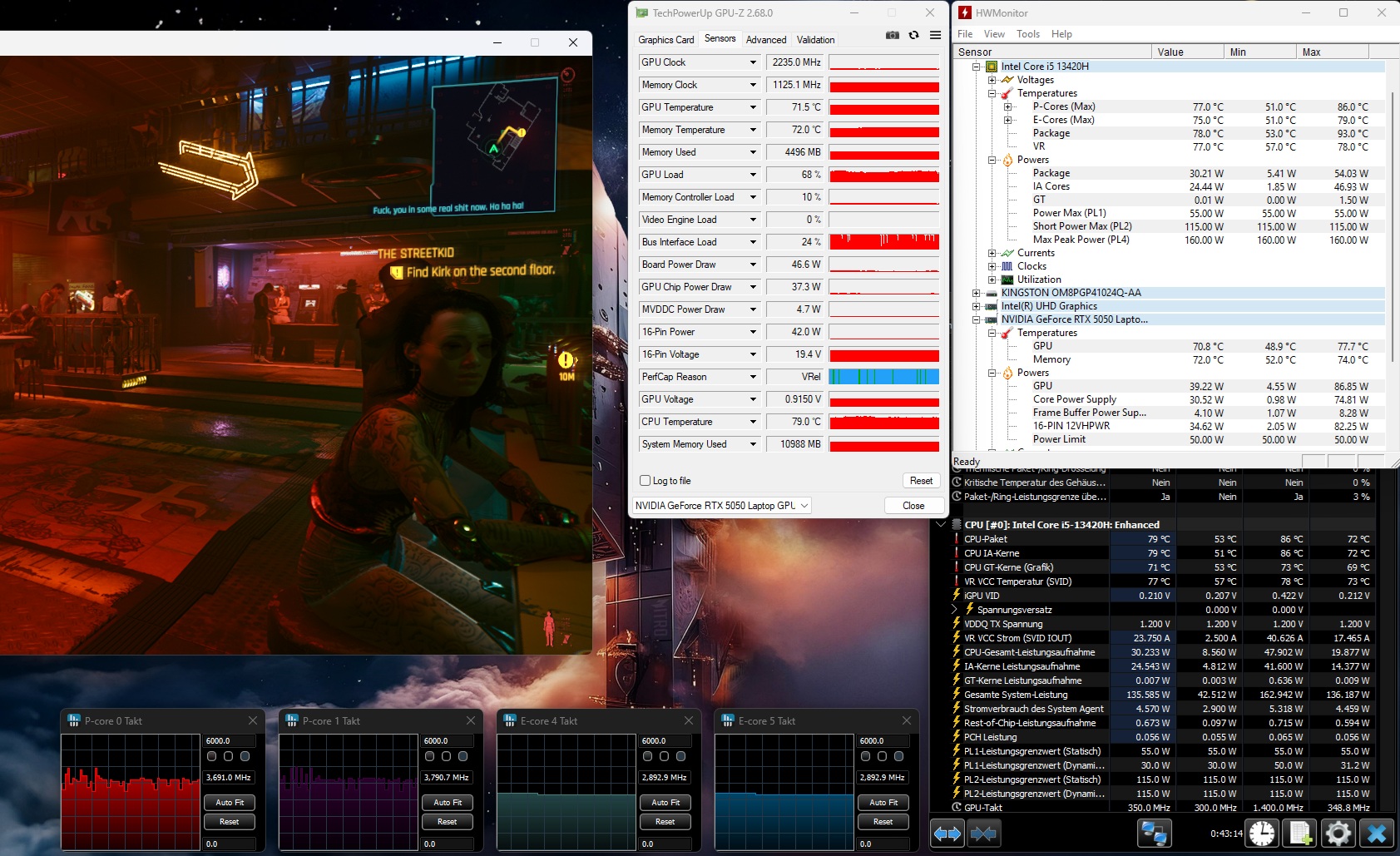Toggle first square button in P-core 0 Takt

click(x=211, y=756)
